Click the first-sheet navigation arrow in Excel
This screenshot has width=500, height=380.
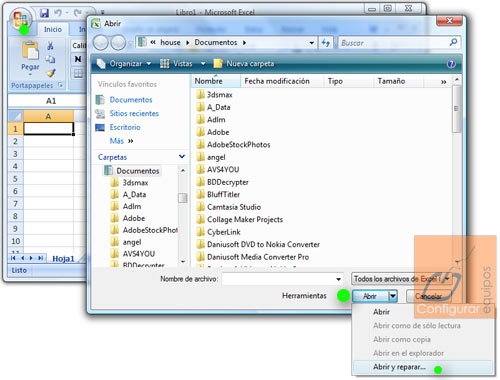13,258
